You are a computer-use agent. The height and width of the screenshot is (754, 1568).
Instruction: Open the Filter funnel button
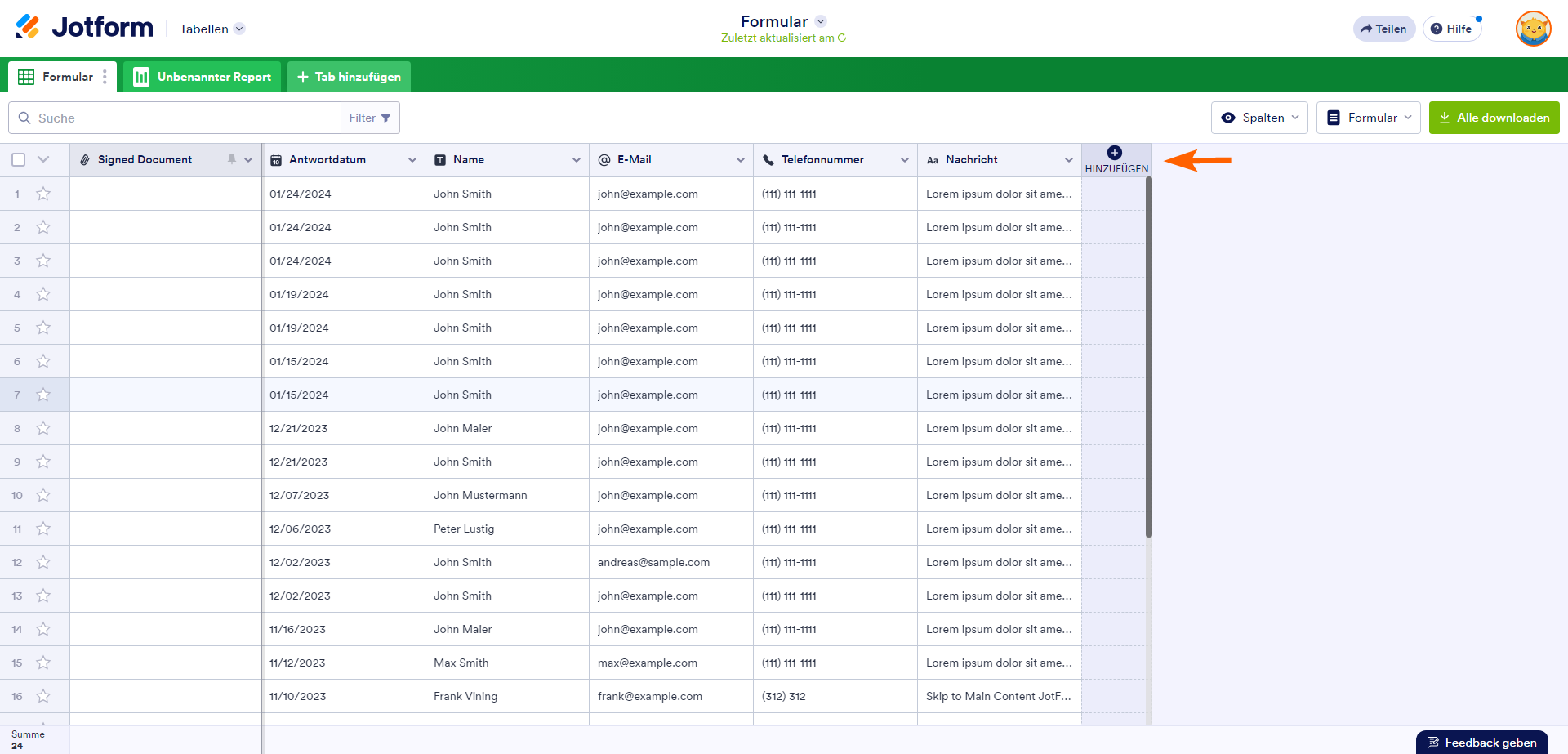[x=370, y=118]
